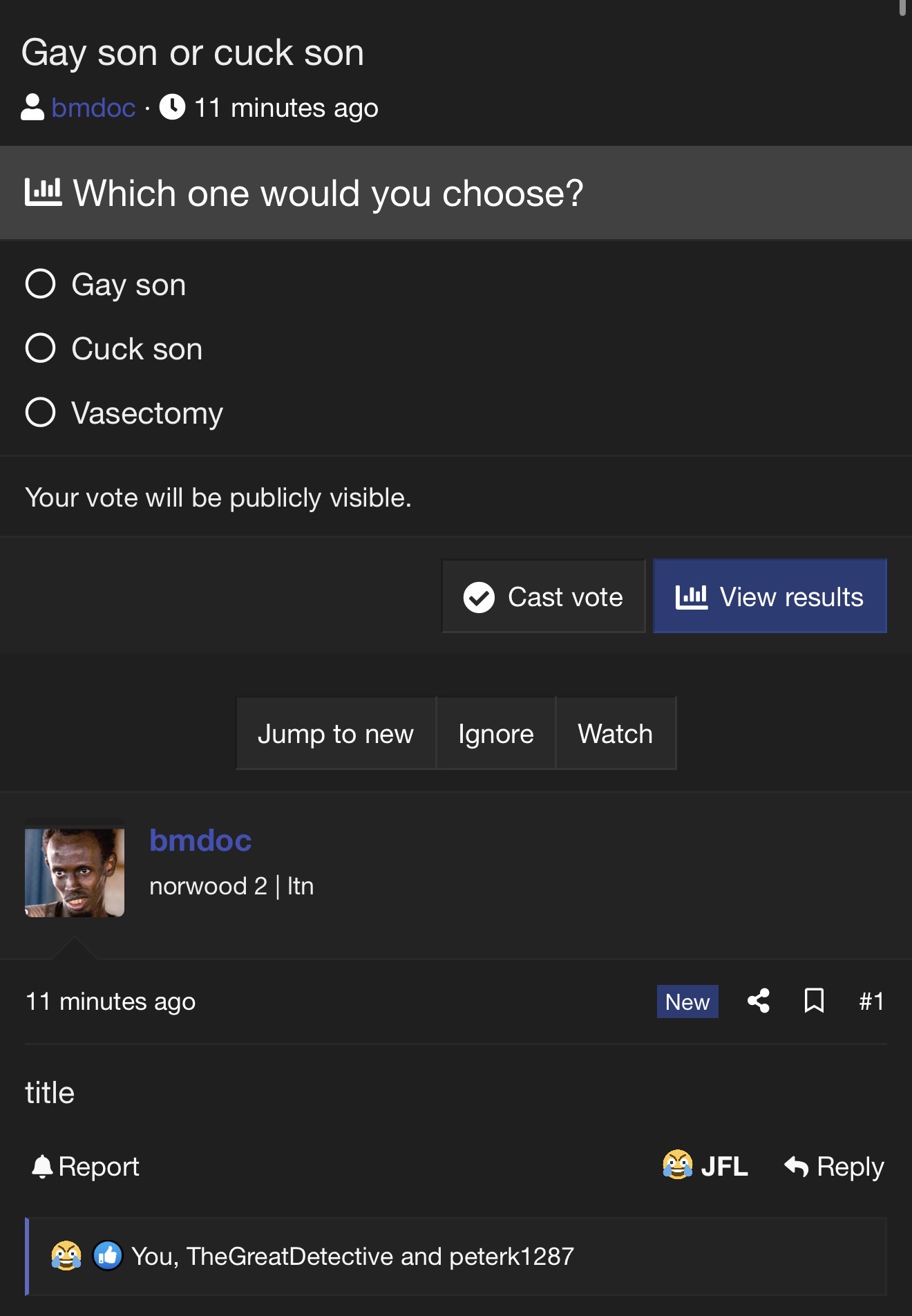The height and width of the screenshot is (1316, 912).
Task: Click the Cast vote button
Action: point(543,596)
